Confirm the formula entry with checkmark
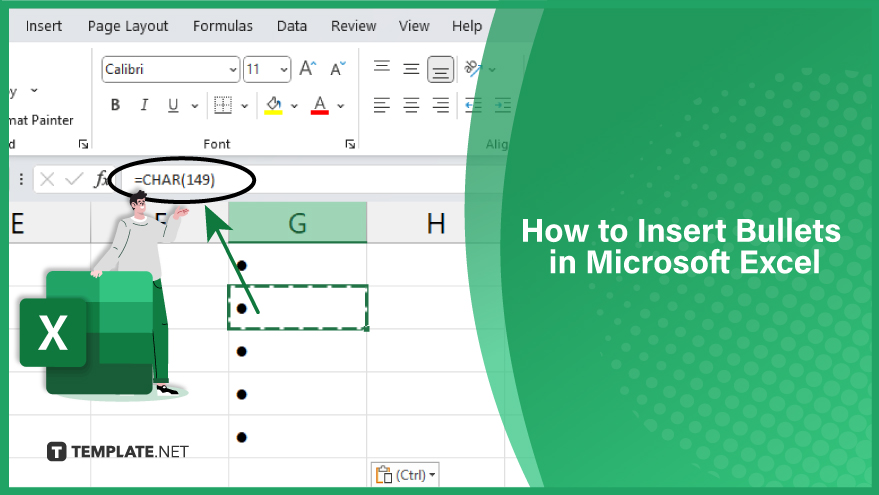Image resolution: width=879 pixels, height=495 pixels. tap(73, 179)
